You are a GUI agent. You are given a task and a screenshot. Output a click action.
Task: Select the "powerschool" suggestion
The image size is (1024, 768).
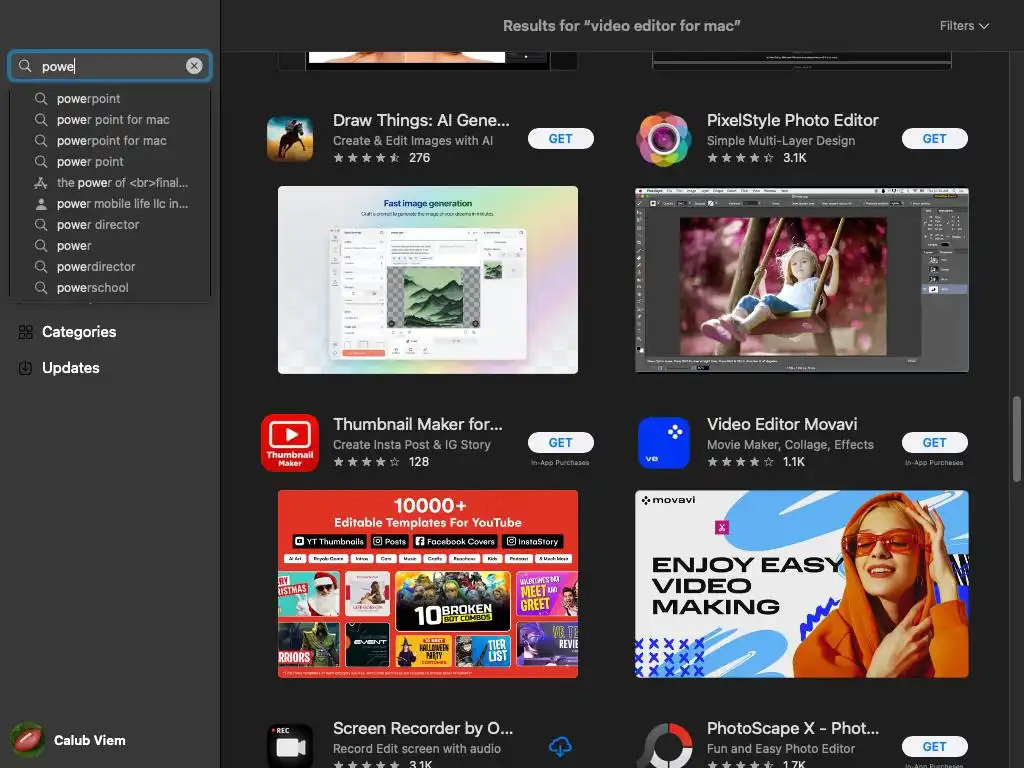tap(110, 287)
